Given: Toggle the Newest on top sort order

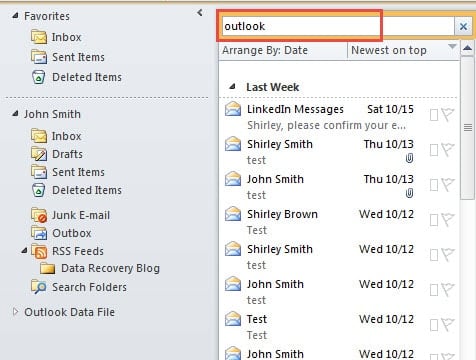Looking at the screenshot, I should tap(389, 50).
